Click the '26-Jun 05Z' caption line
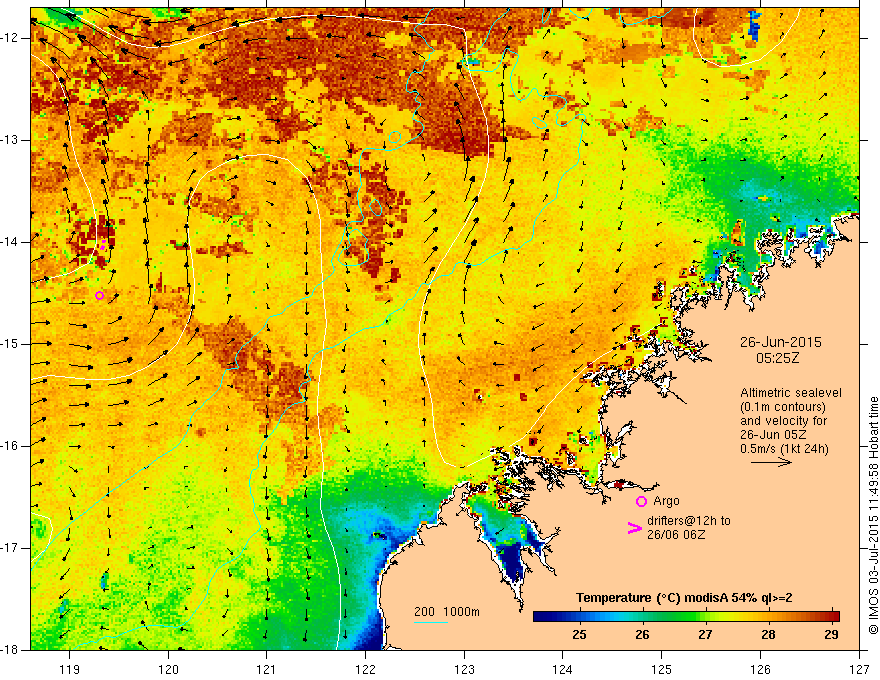 [x=772, y=435]
